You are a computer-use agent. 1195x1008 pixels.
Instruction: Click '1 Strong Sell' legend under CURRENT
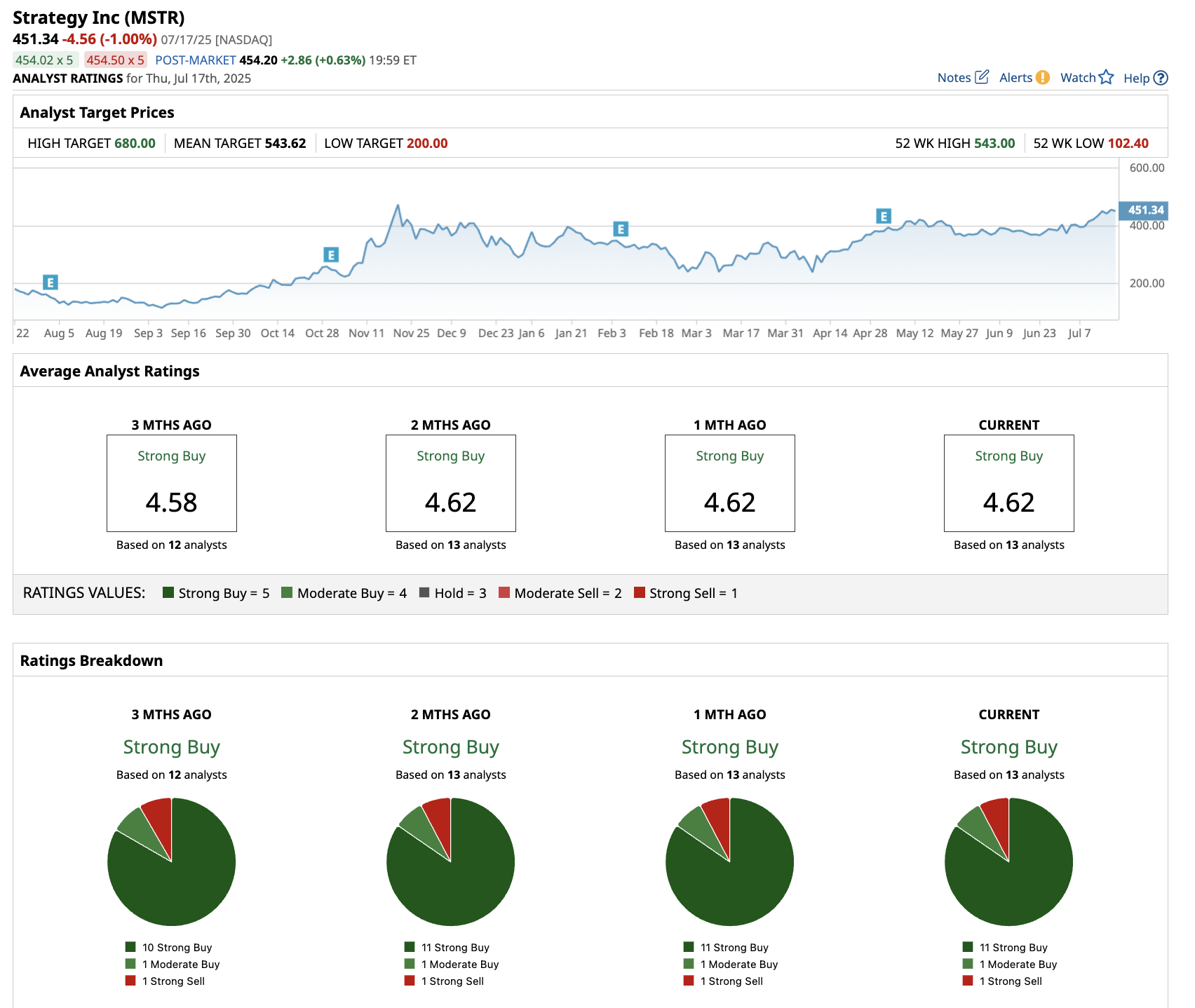click(1003, 981)
